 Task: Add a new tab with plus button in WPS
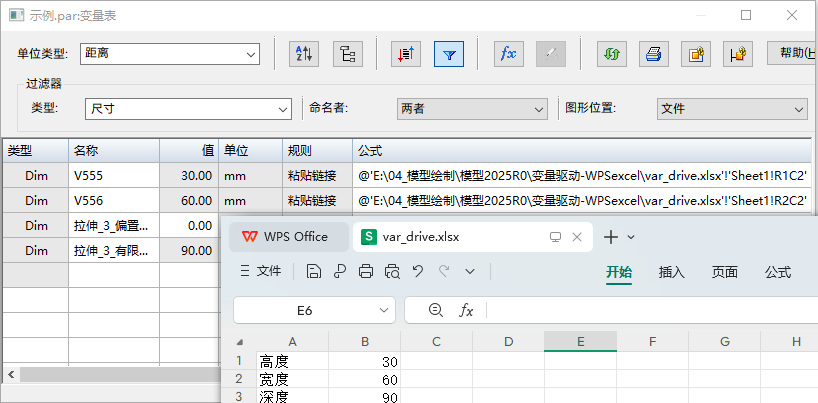(x=611, y=237)
